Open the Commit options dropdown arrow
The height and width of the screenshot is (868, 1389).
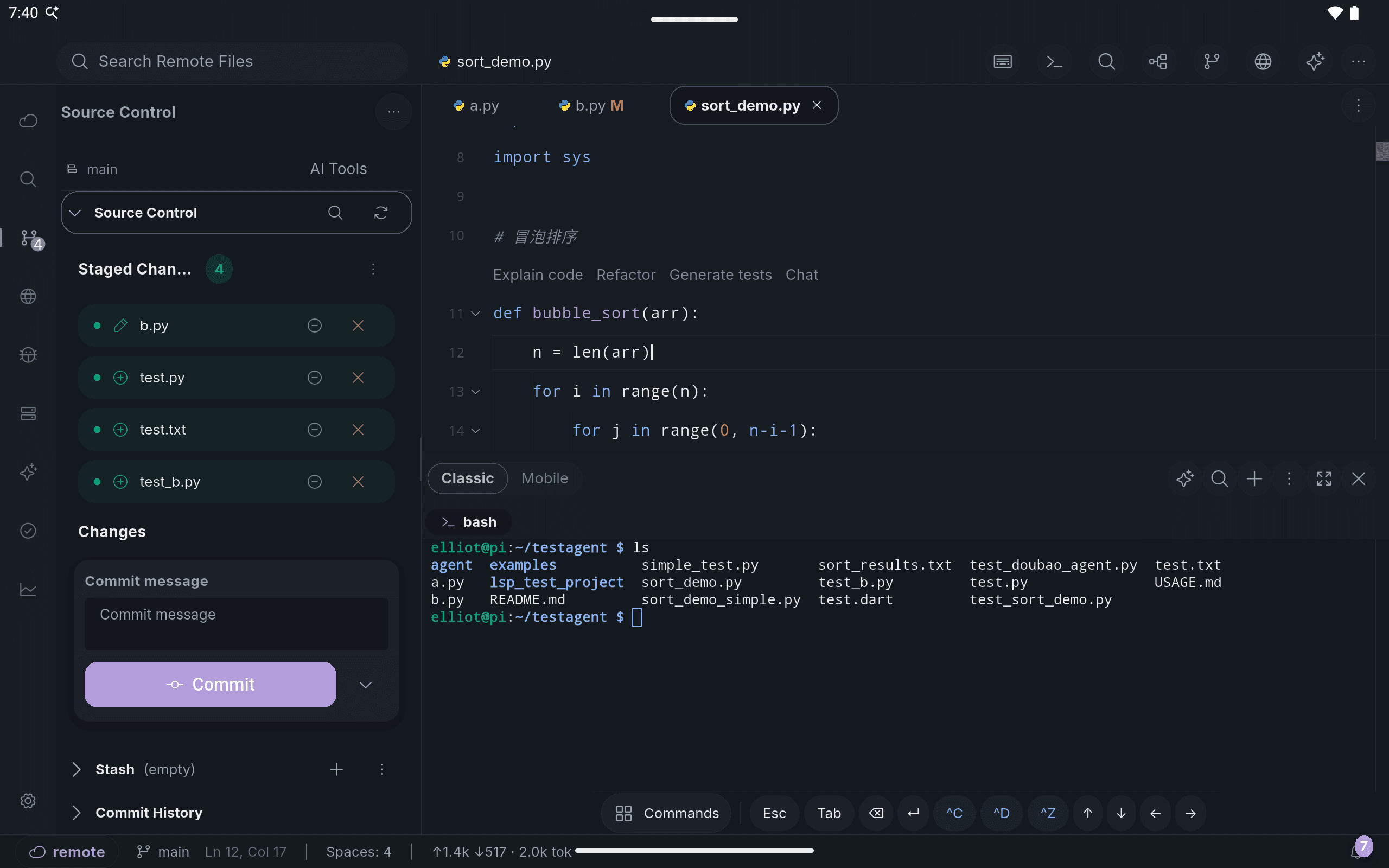tap(366, 685)
